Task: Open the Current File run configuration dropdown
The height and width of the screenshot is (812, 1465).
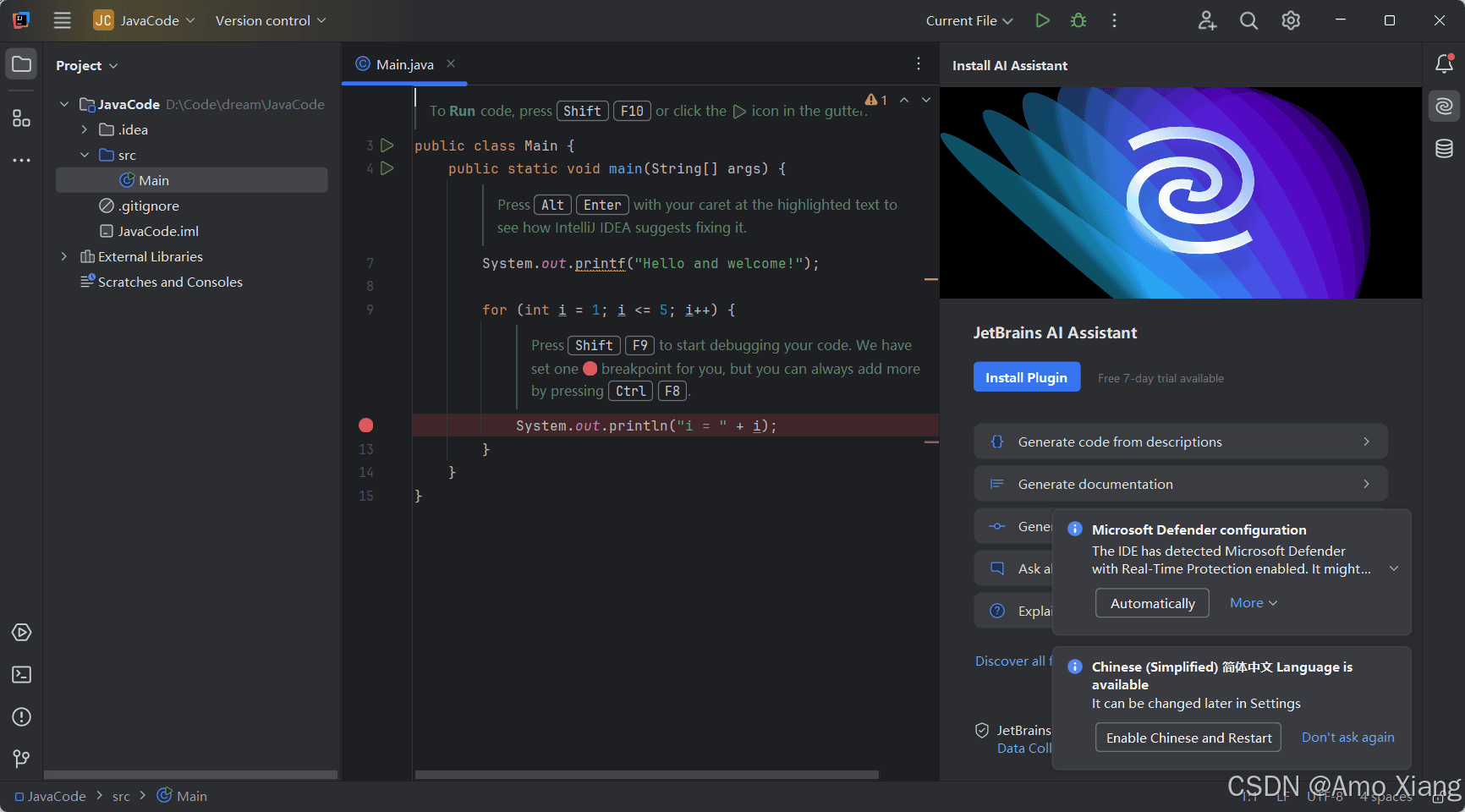Action: 969,20
